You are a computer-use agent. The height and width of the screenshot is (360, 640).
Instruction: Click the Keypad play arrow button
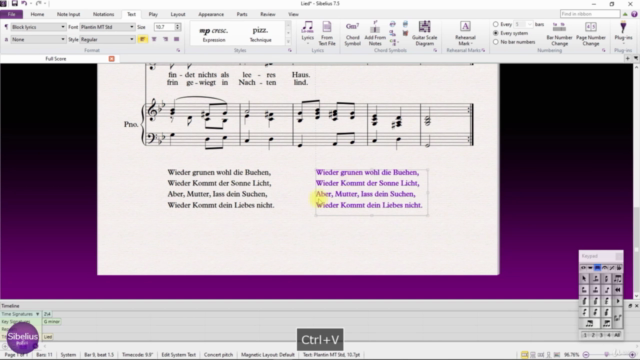618,301
